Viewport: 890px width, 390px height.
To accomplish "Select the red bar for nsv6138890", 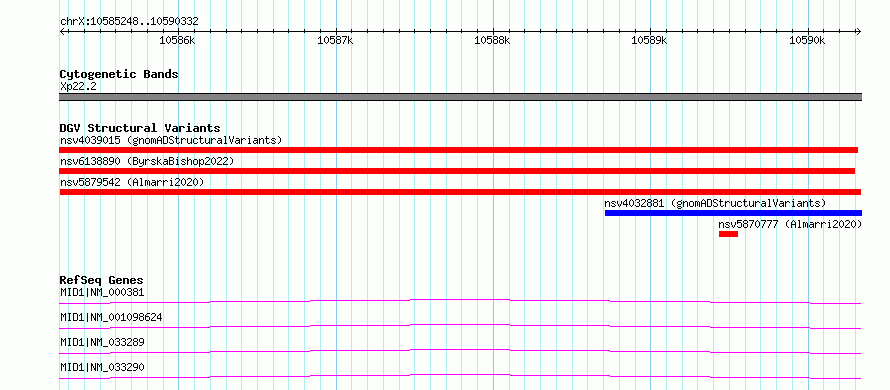I will pos(457,171).
